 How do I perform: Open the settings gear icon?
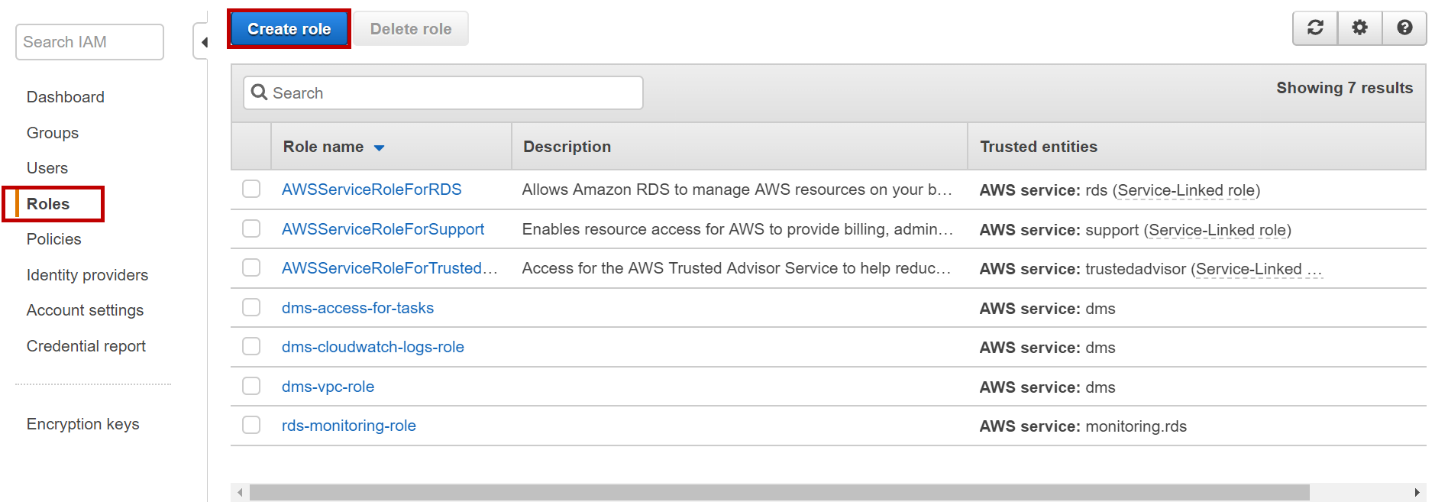point(1360,28)
